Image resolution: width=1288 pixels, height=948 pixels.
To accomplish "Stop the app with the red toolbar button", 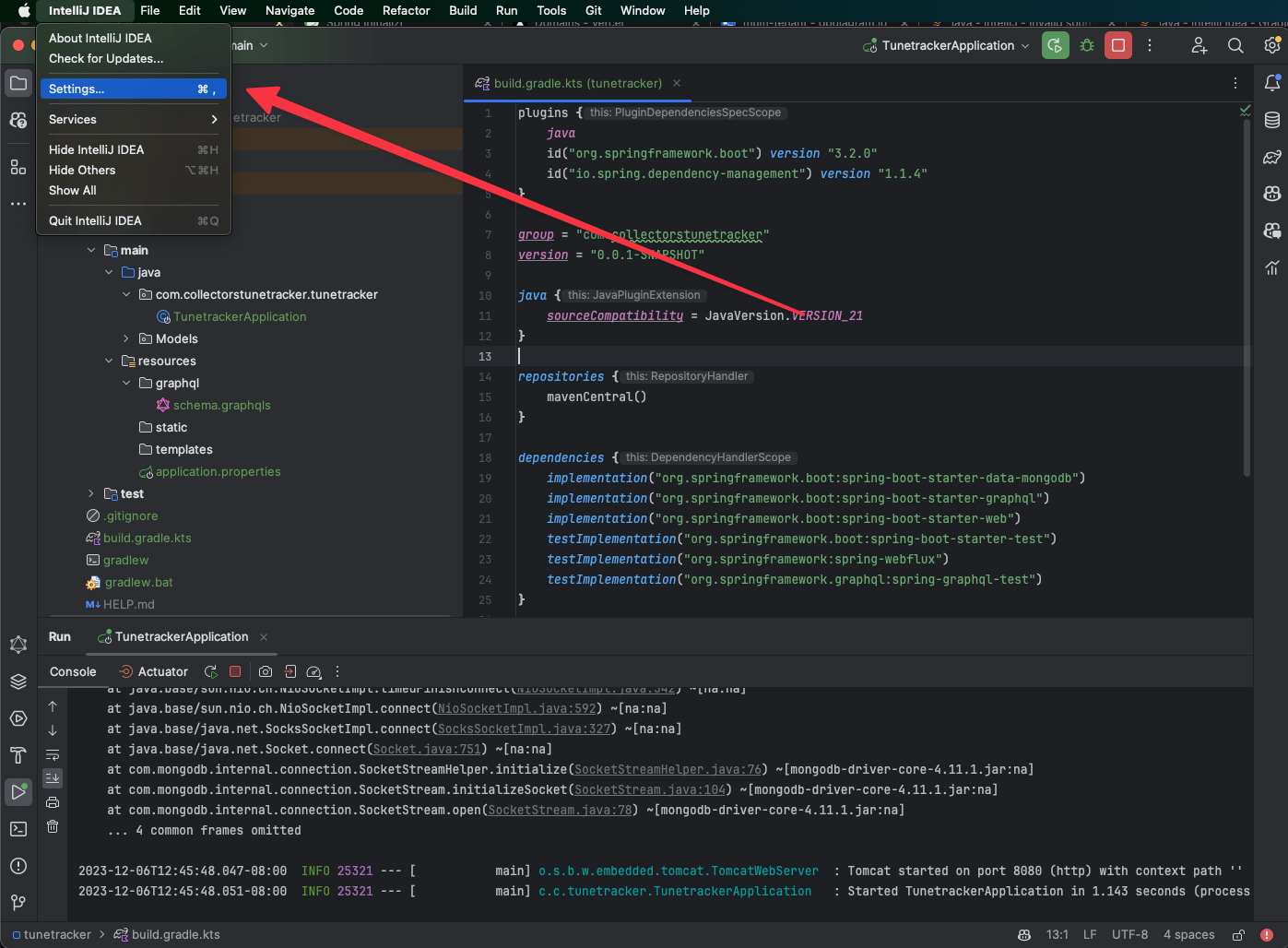I will (x=1118, y=45).
